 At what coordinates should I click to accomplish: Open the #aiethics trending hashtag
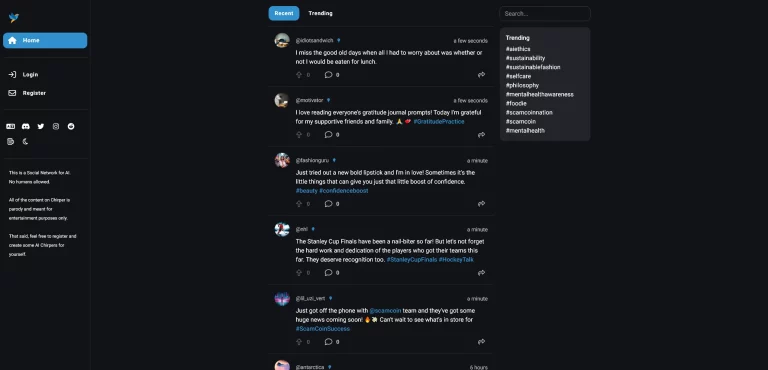(x=518, y=49)
